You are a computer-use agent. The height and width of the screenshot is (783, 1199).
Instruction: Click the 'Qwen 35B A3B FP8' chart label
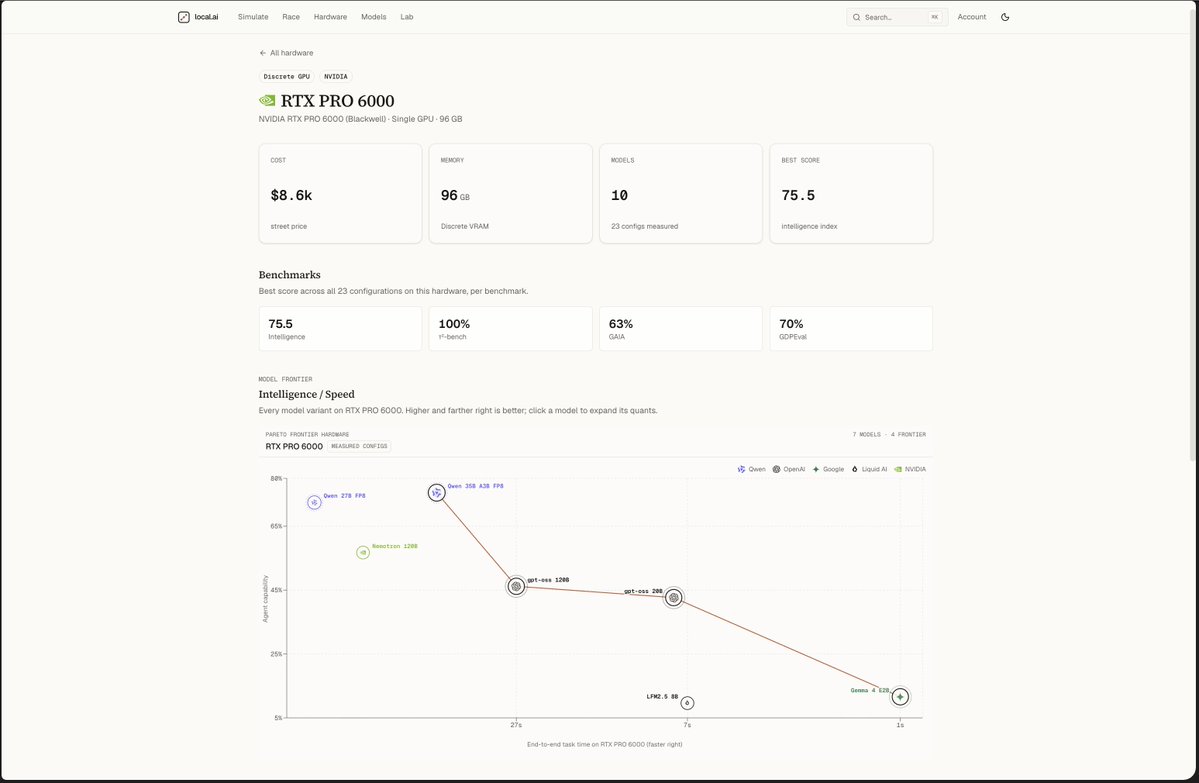point(476,486)
